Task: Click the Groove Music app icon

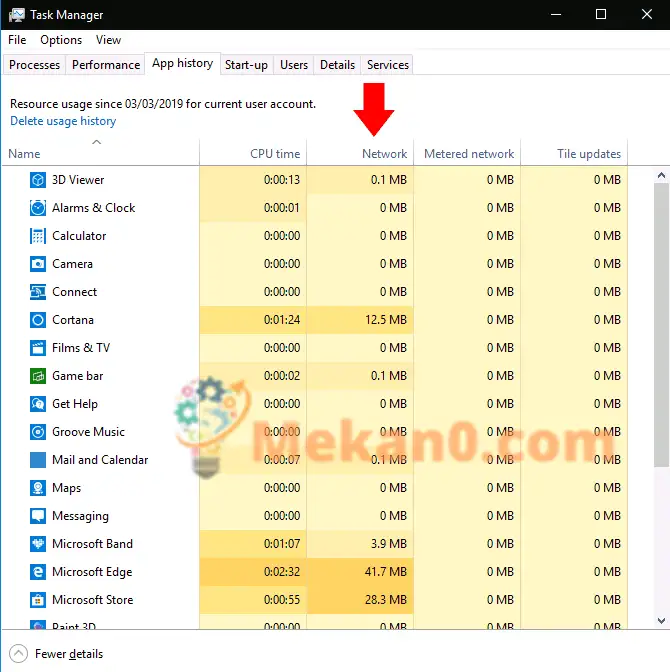Action: point(38,432)
